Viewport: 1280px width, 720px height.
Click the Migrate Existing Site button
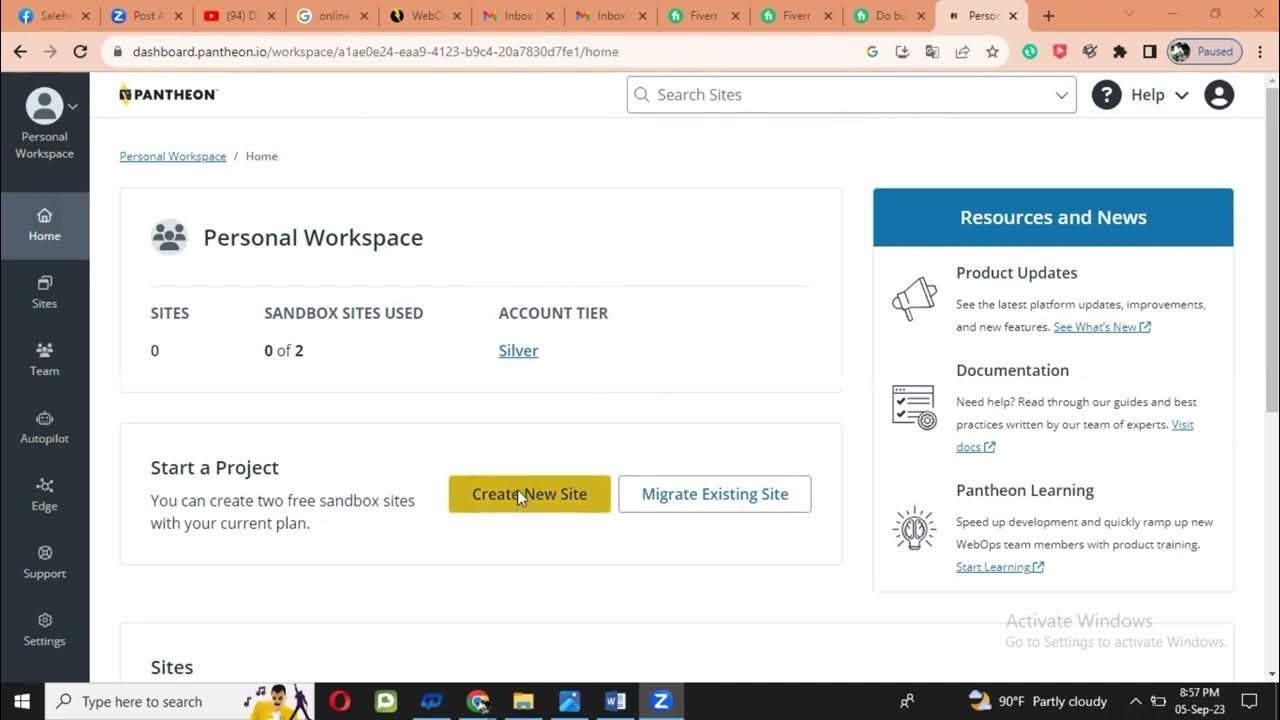[715, 494]
